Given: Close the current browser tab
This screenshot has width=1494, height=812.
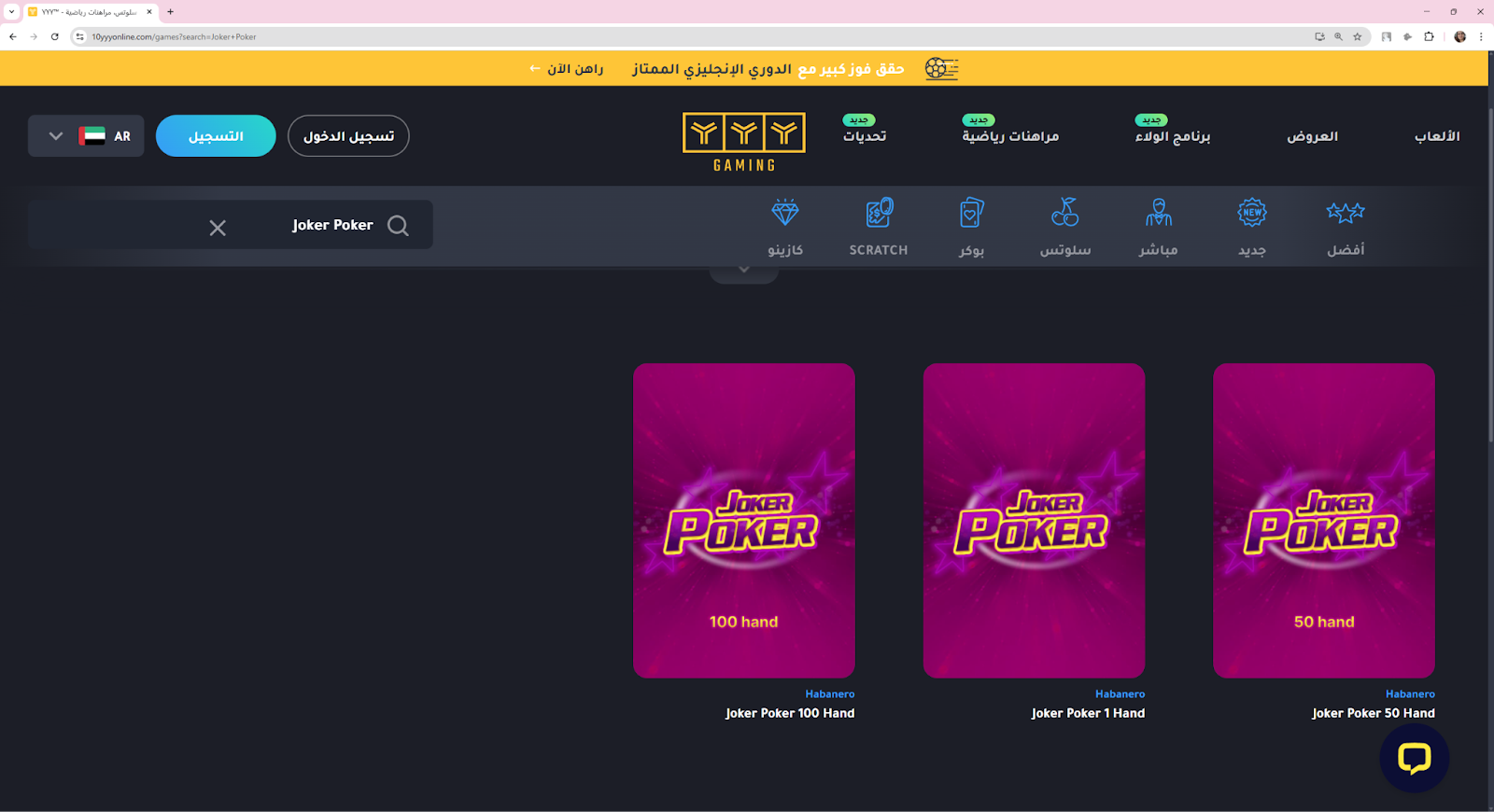Looking at the screenshot, I should [149, 12].
